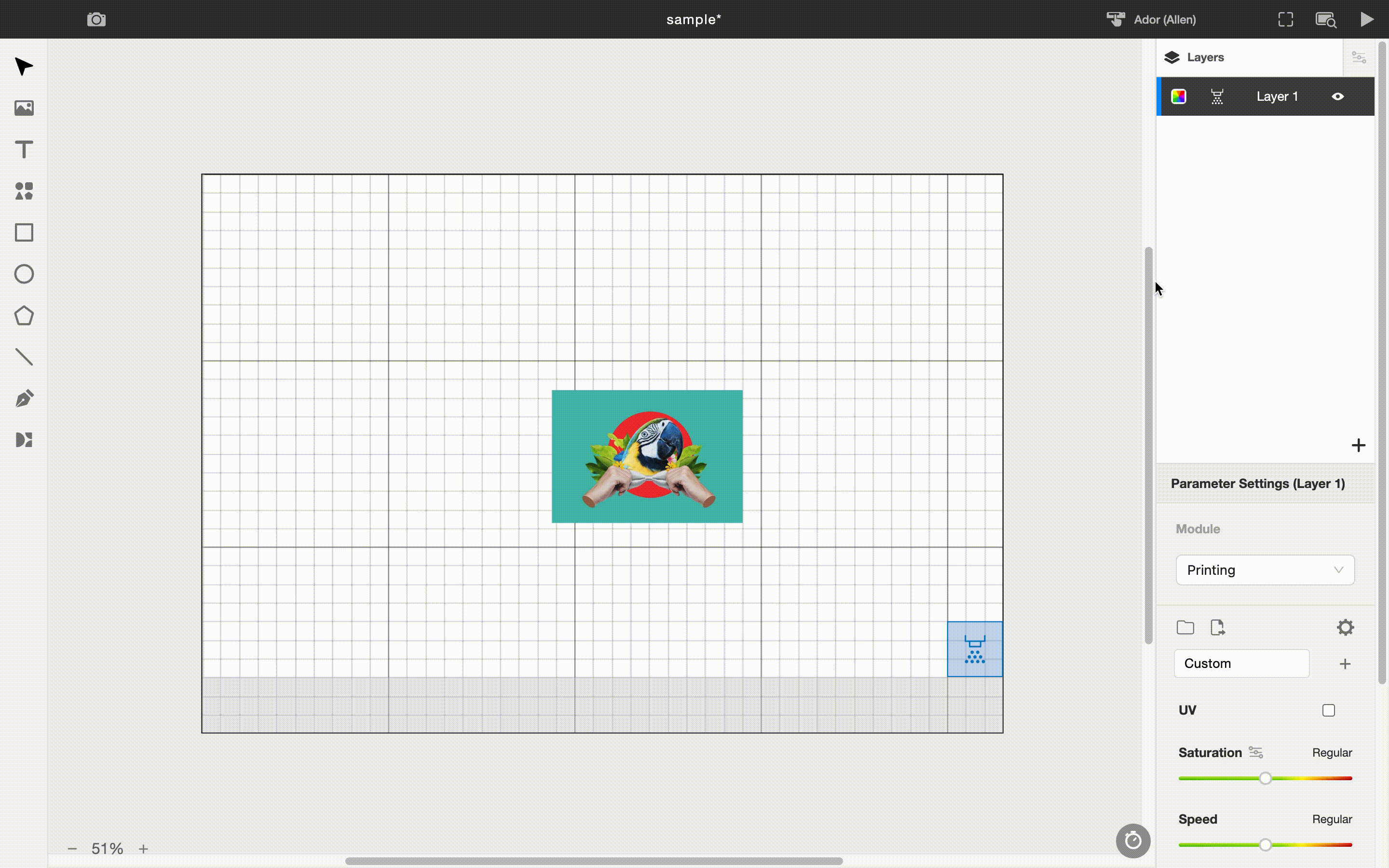Open the parameter presets folder icon

click(x=1185, y=627)
